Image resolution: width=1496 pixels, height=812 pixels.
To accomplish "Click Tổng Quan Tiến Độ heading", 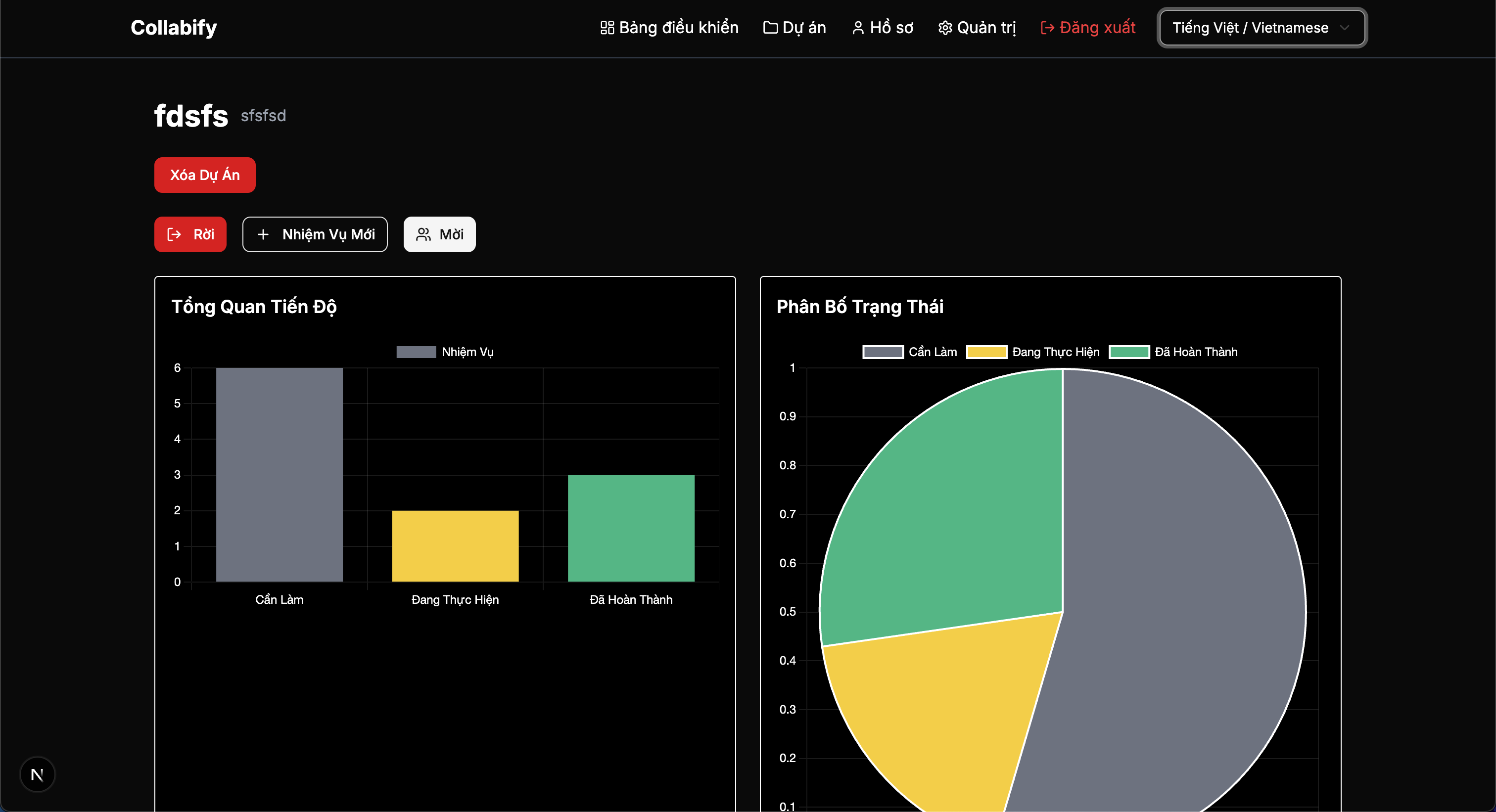I will pyautogui.click(x=254, y=307).
